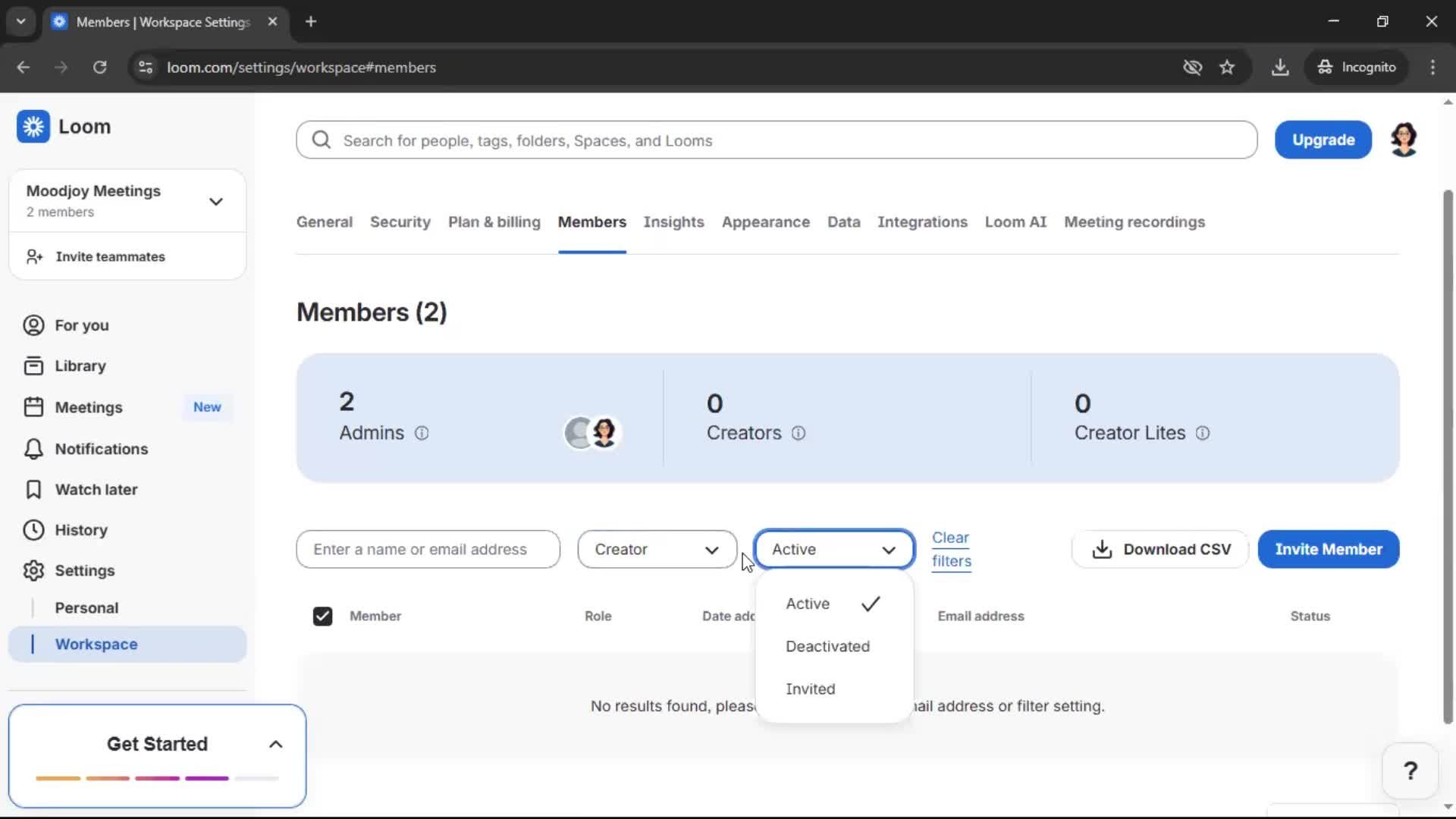Viewport: 1456px width, 819px height.
Task: Open Notifications bell in sidebar
Action: click(33, 449)
